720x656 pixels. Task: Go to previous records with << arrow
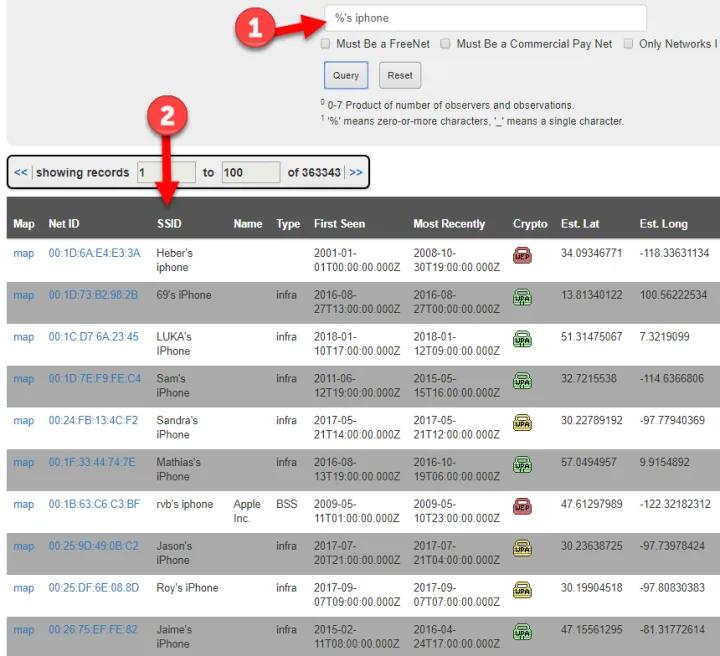(21, 173)
